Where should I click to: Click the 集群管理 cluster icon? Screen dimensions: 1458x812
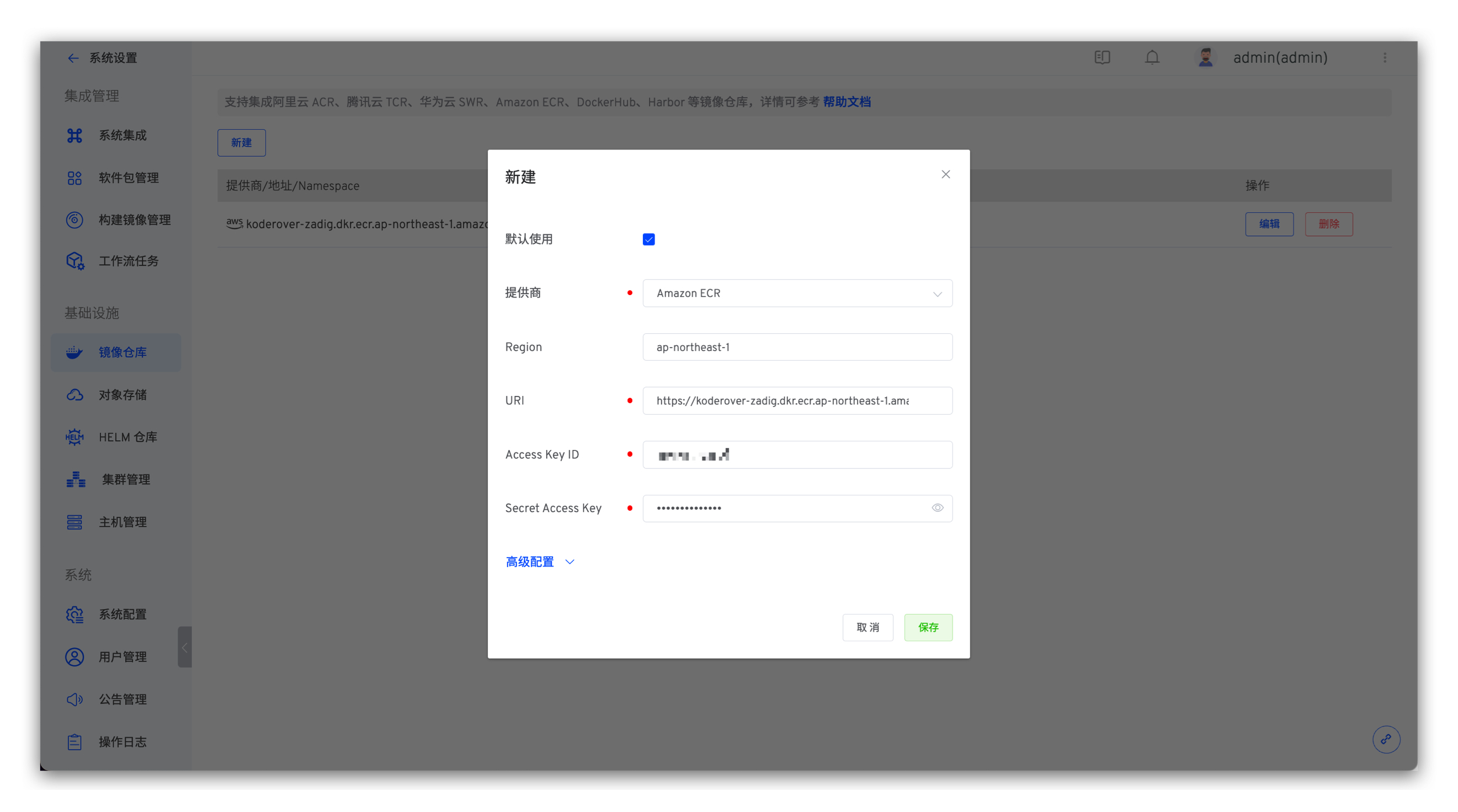[x=76, y=479]
